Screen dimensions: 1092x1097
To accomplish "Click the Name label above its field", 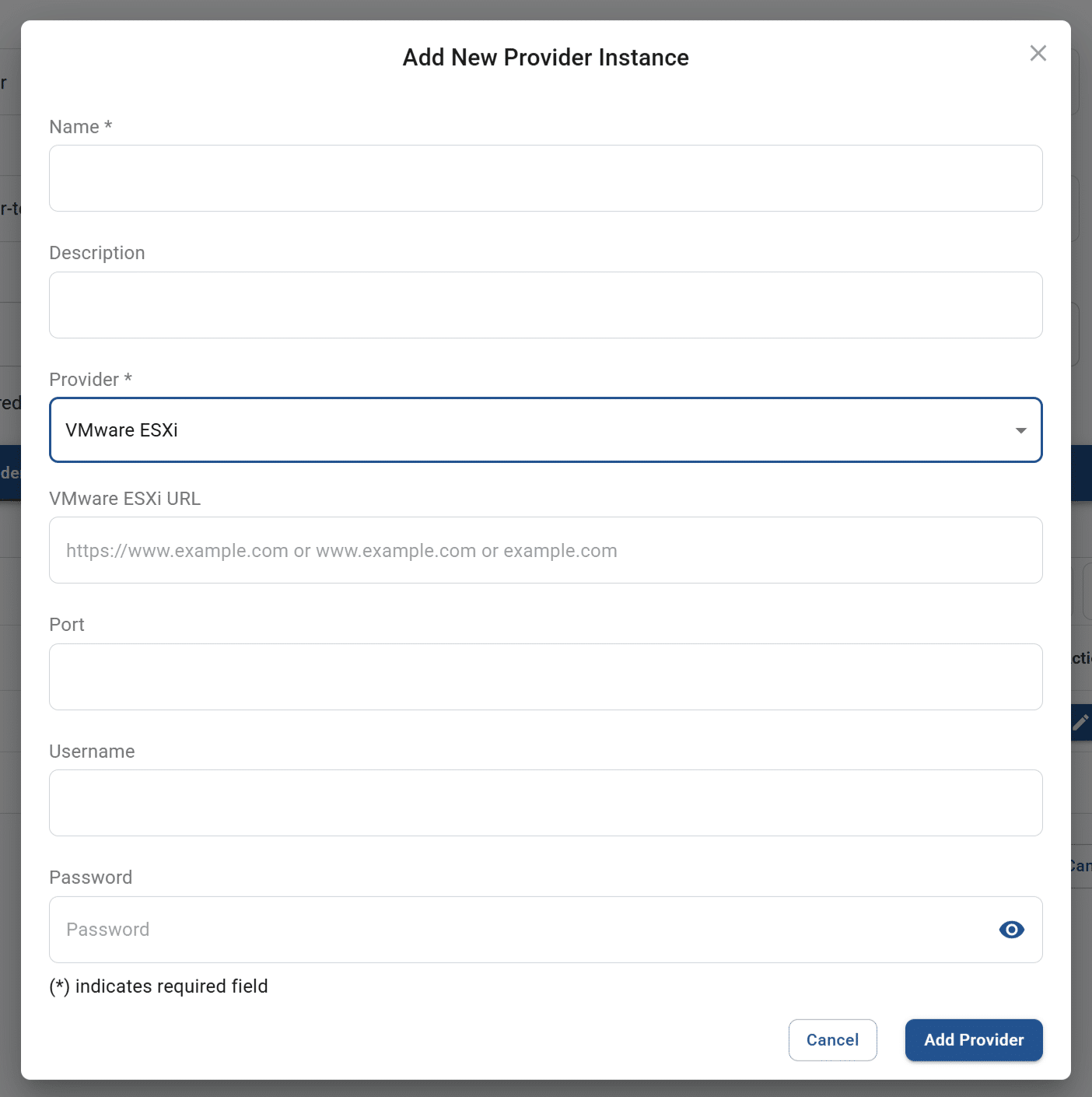I will (80, 126).
